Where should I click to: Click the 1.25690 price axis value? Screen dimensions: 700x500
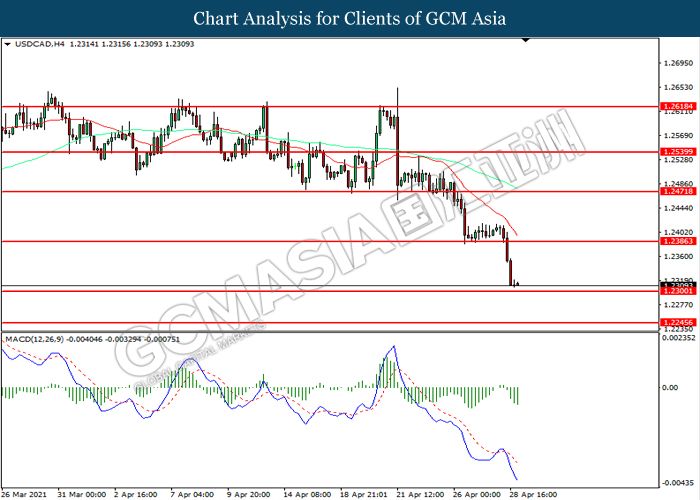[679, 136]
